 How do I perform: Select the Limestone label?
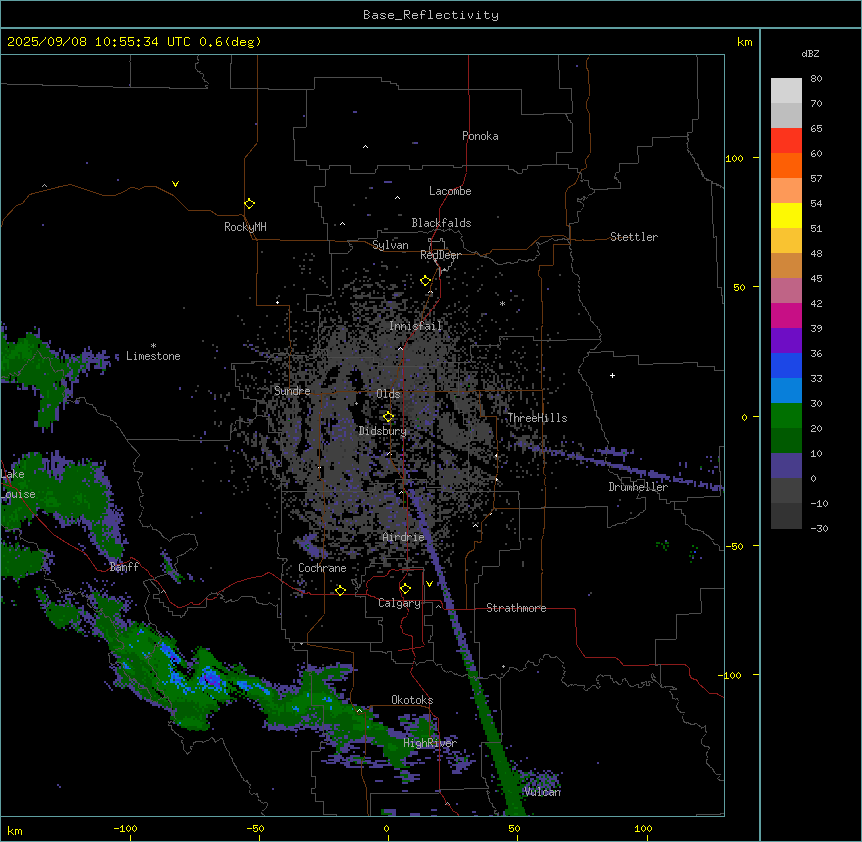[153, 356]
